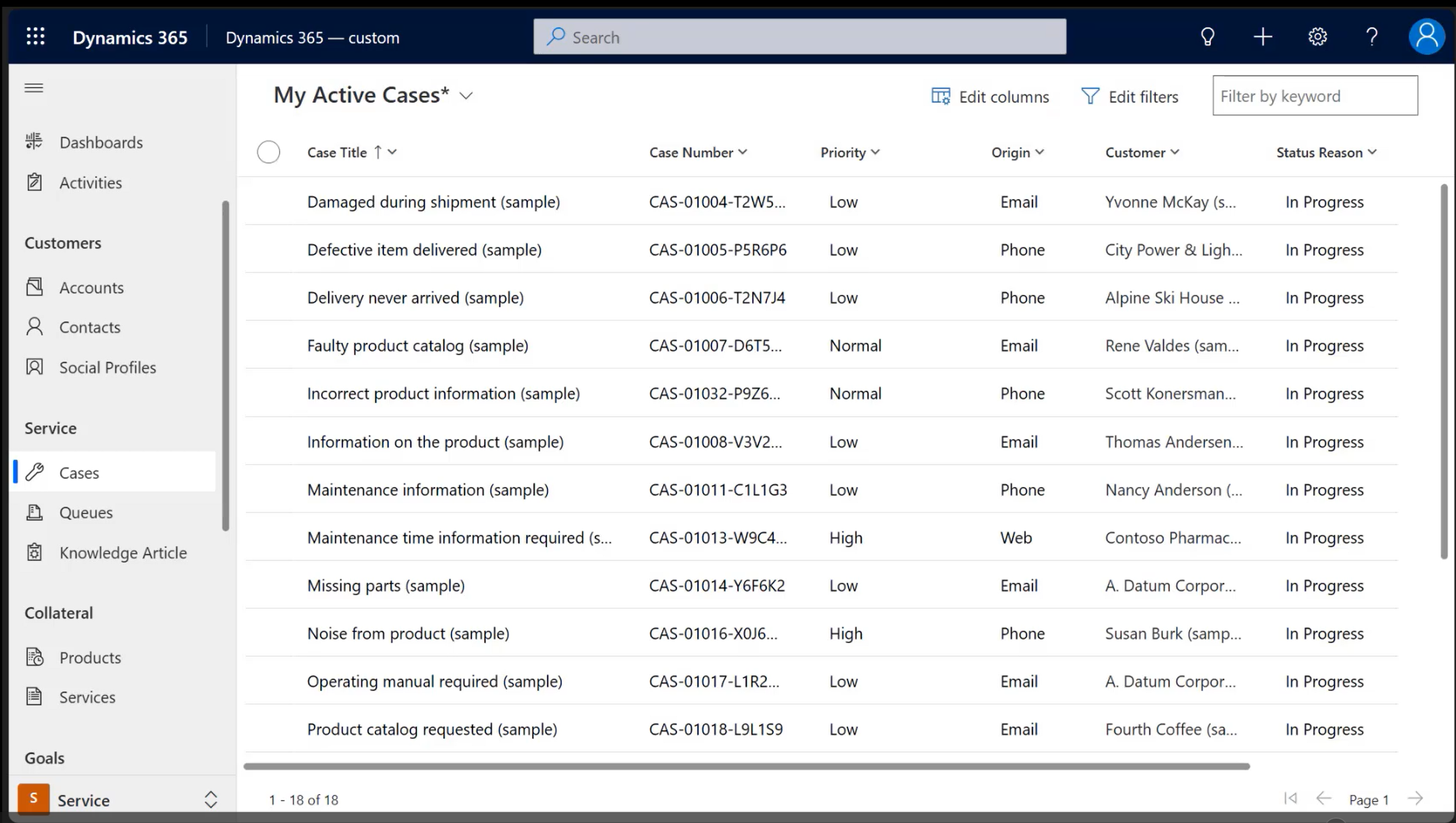Screen dimensions: 1456x823
Task: Open Accounts from Customers menu
Action: click(92, 287)
